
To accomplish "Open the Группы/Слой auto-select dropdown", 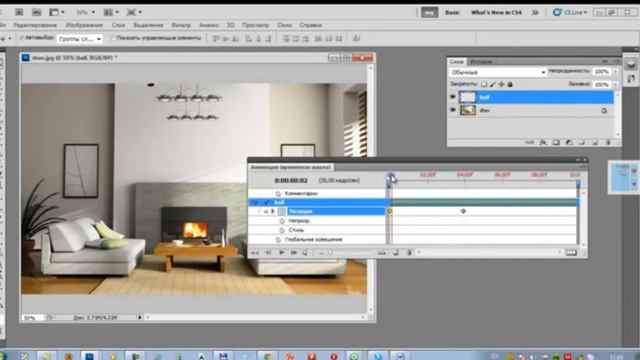I will (x=80, y=39).
